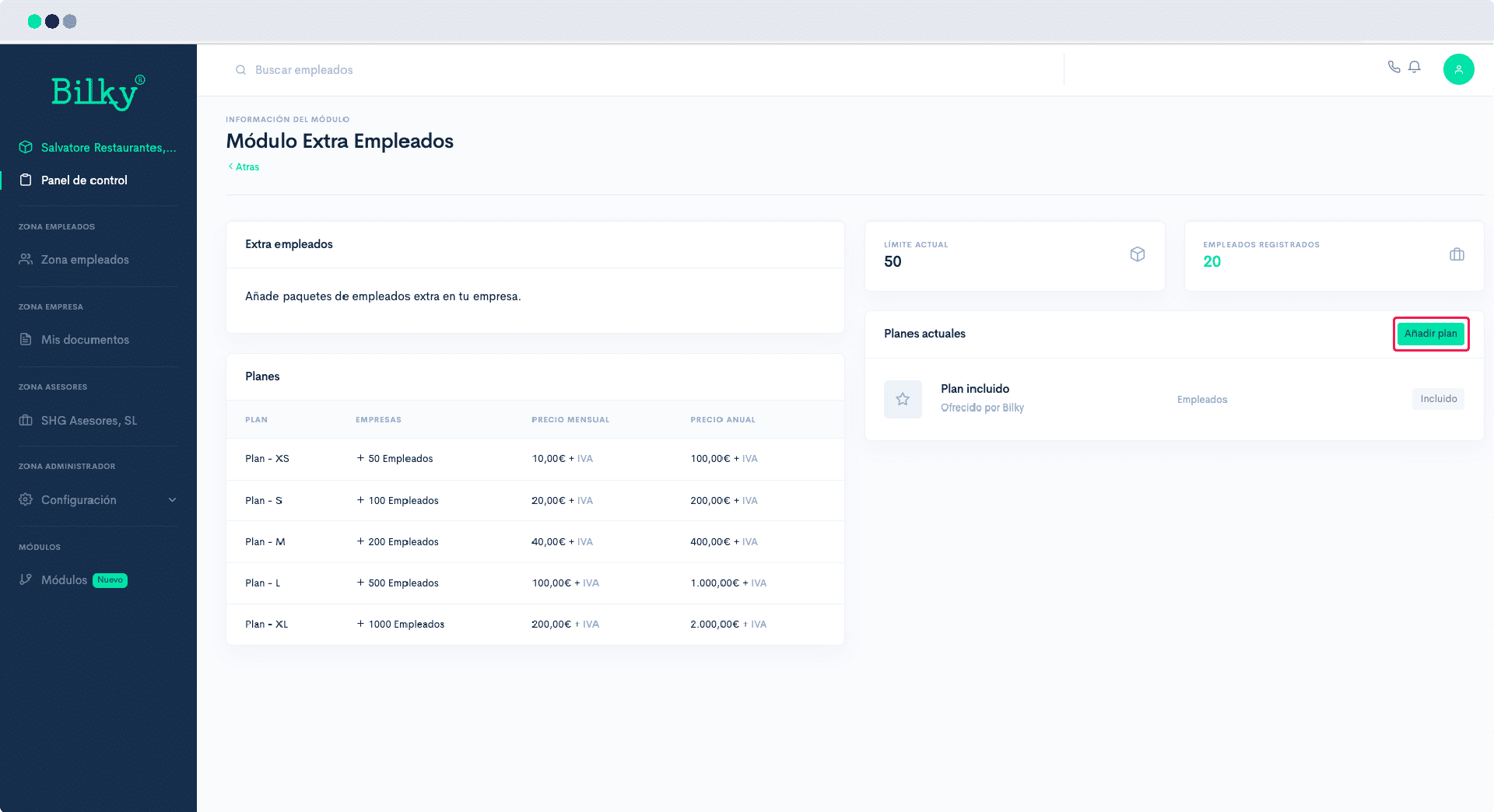Select the Plan - L row
The image size is (1494, 812).
(535, 583)
